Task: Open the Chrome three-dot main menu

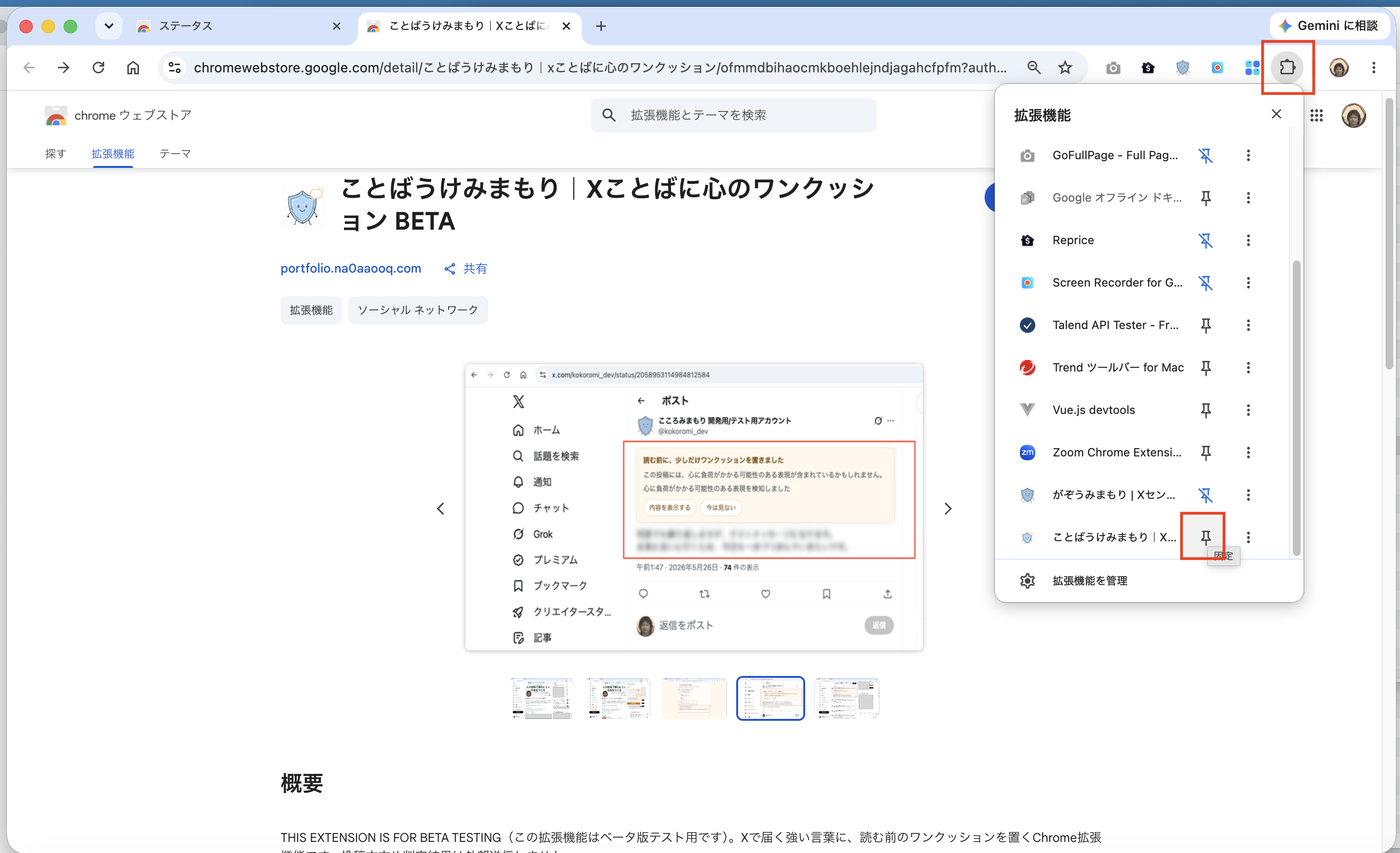Action: point(1373,68)
